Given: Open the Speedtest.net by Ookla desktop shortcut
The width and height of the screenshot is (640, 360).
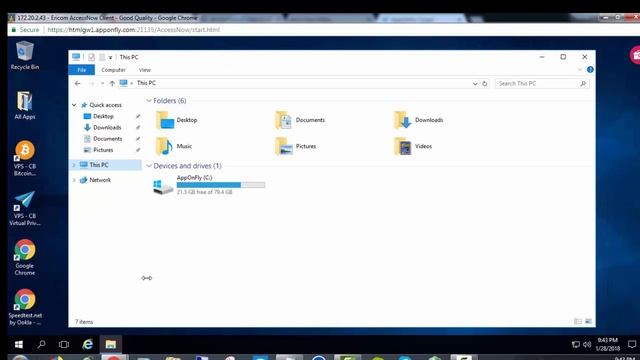Looking at the screenshot, I should coord(24,307).
